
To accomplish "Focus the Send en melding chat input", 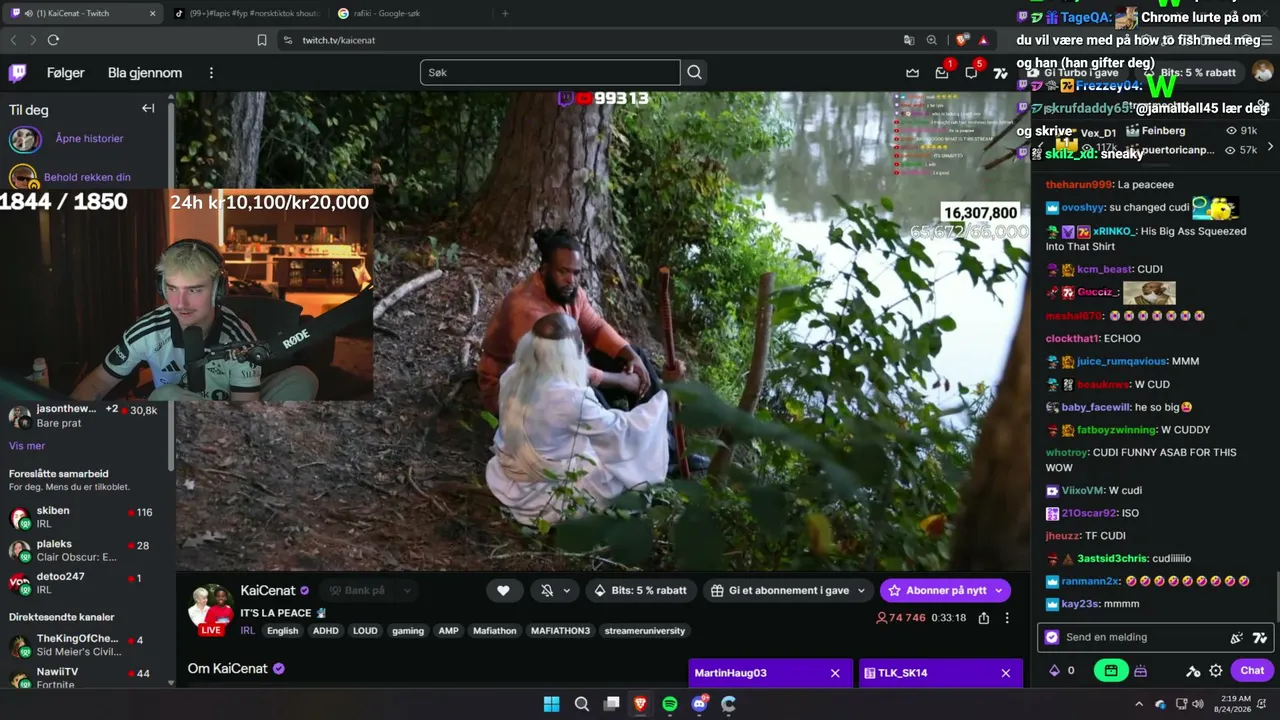I will click(1140, 637).
